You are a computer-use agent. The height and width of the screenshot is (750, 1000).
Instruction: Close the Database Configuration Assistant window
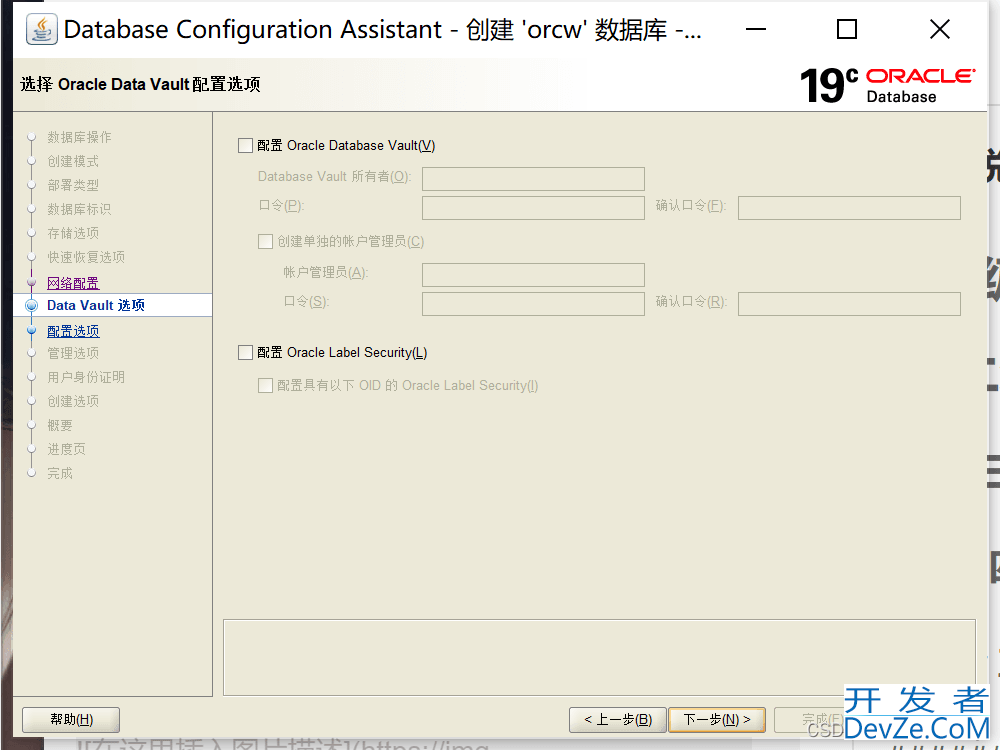940,29
